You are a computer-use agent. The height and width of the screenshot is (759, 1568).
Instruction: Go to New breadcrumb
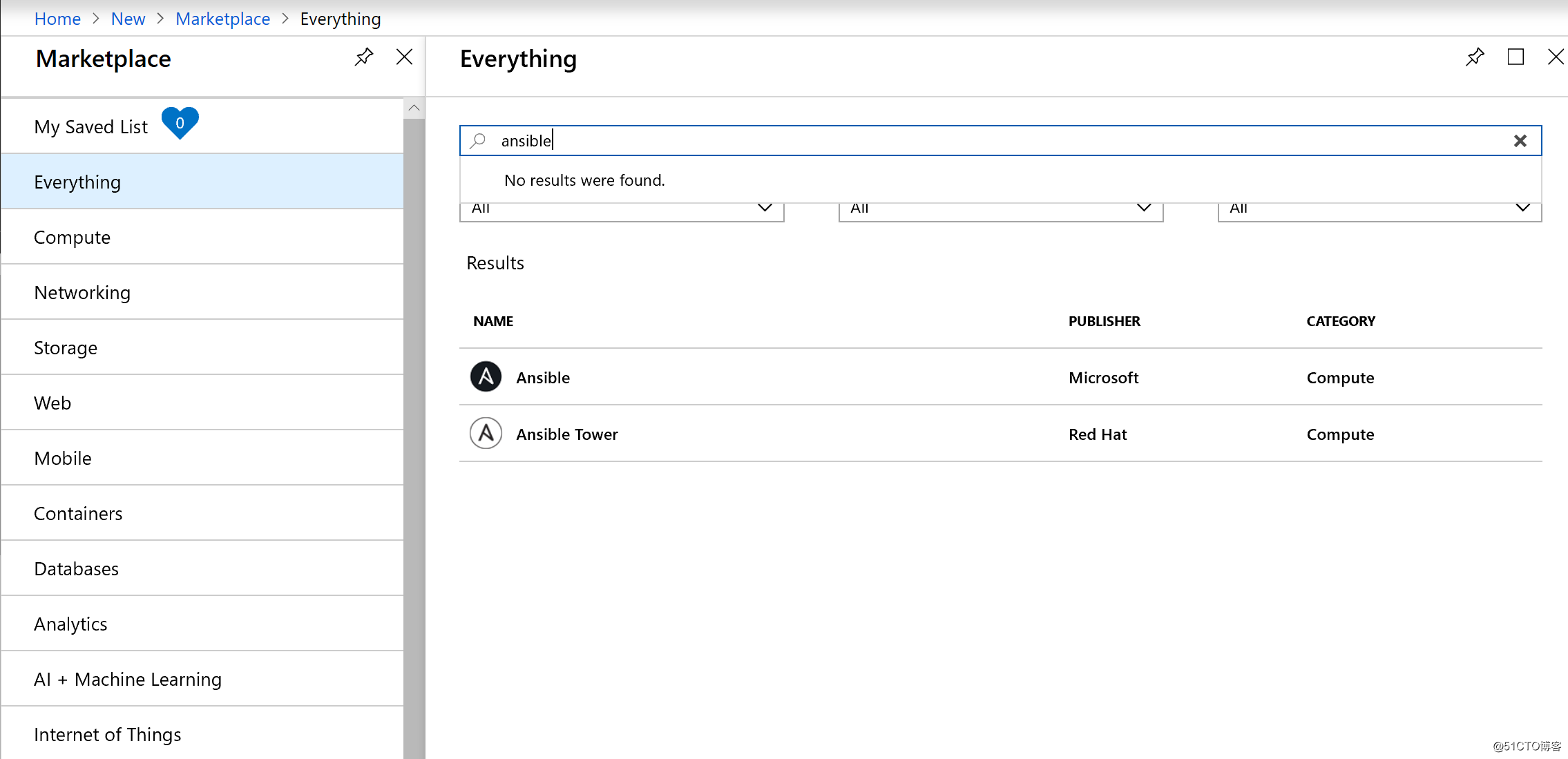tap(128, 19)
